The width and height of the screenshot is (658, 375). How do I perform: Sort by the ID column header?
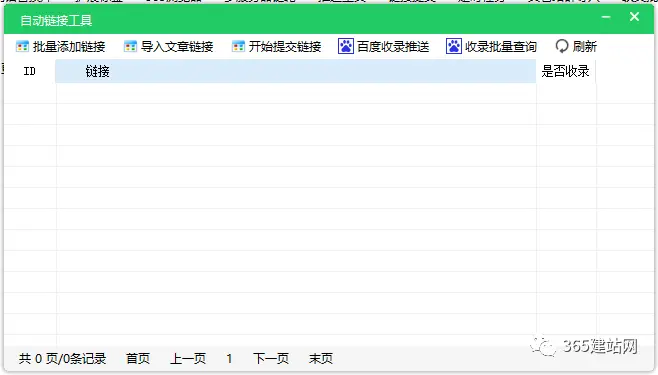tap(29, 71)
